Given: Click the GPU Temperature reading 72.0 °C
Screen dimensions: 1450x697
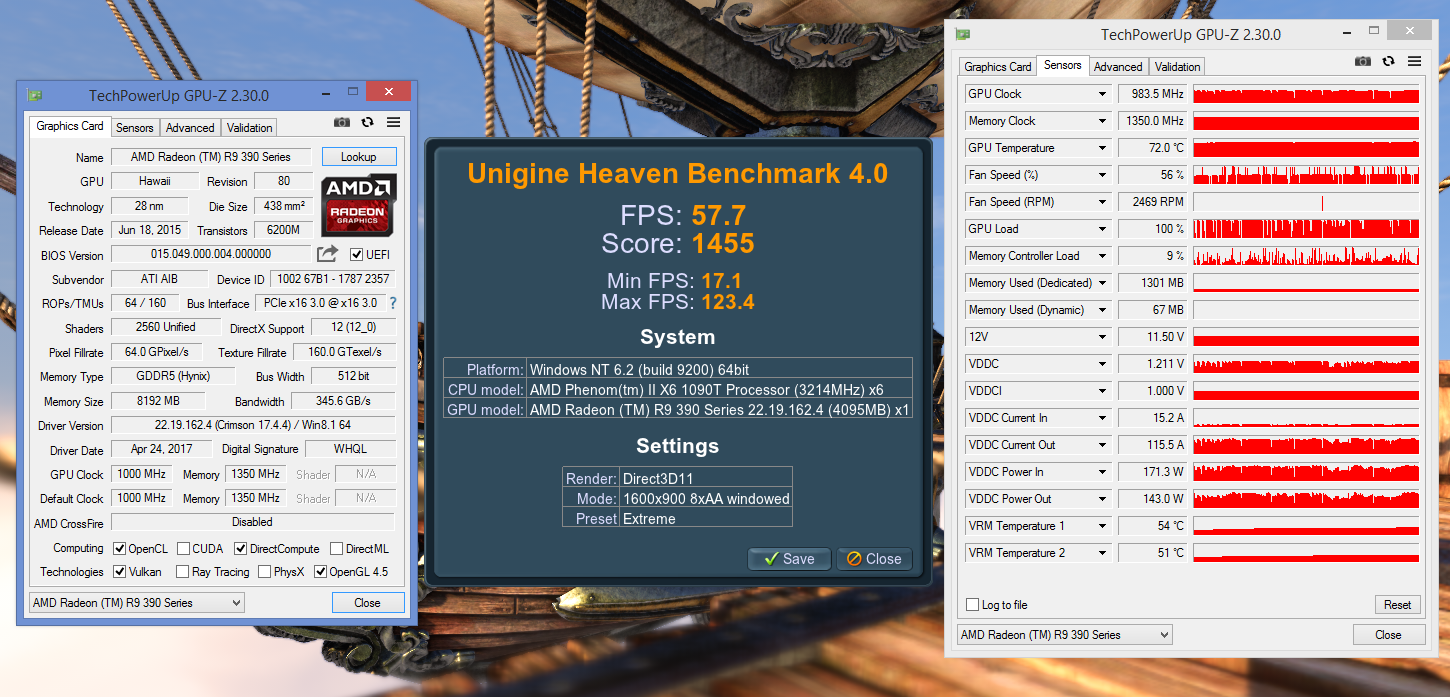Looking at the screenshot, I should click(x=1152, y=148).
